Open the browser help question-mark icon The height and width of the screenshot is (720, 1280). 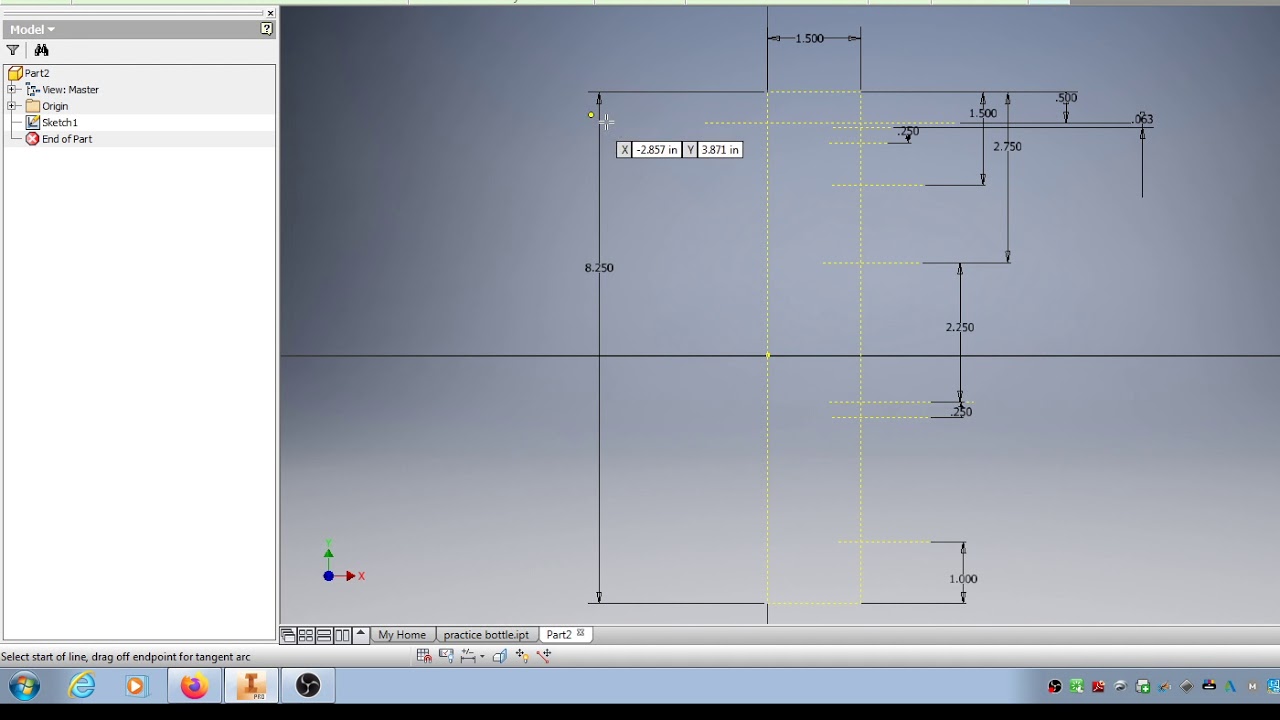click(267, 29)
